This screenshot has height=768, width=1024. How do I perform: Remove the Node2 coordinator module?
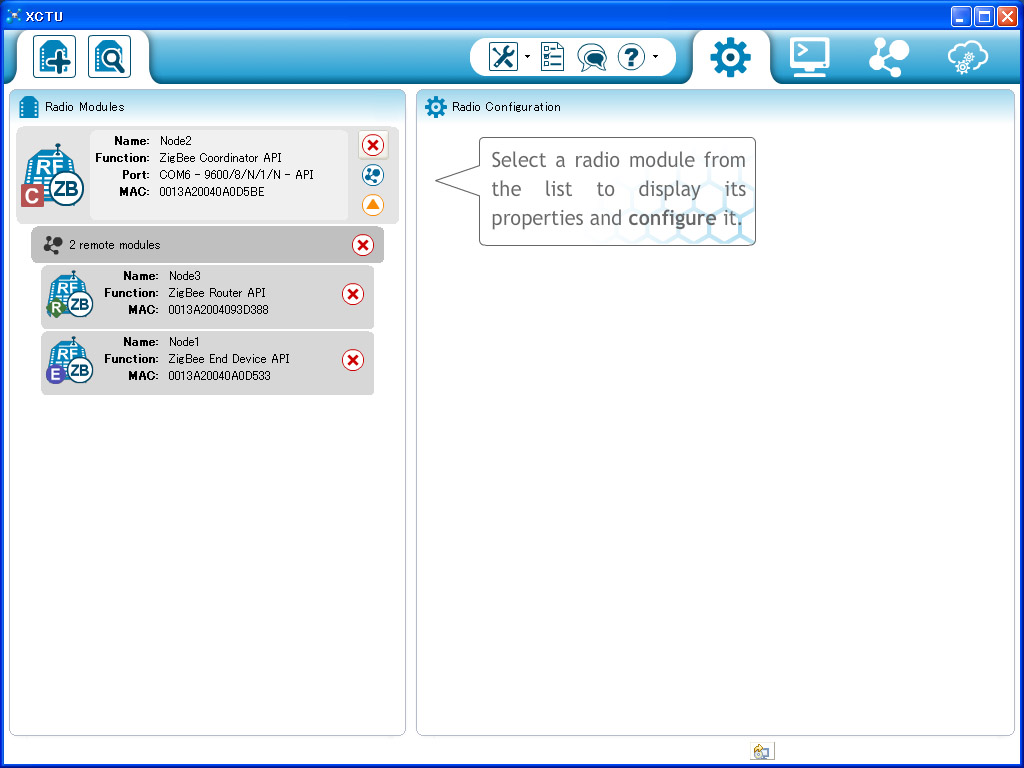coord(373,145)
